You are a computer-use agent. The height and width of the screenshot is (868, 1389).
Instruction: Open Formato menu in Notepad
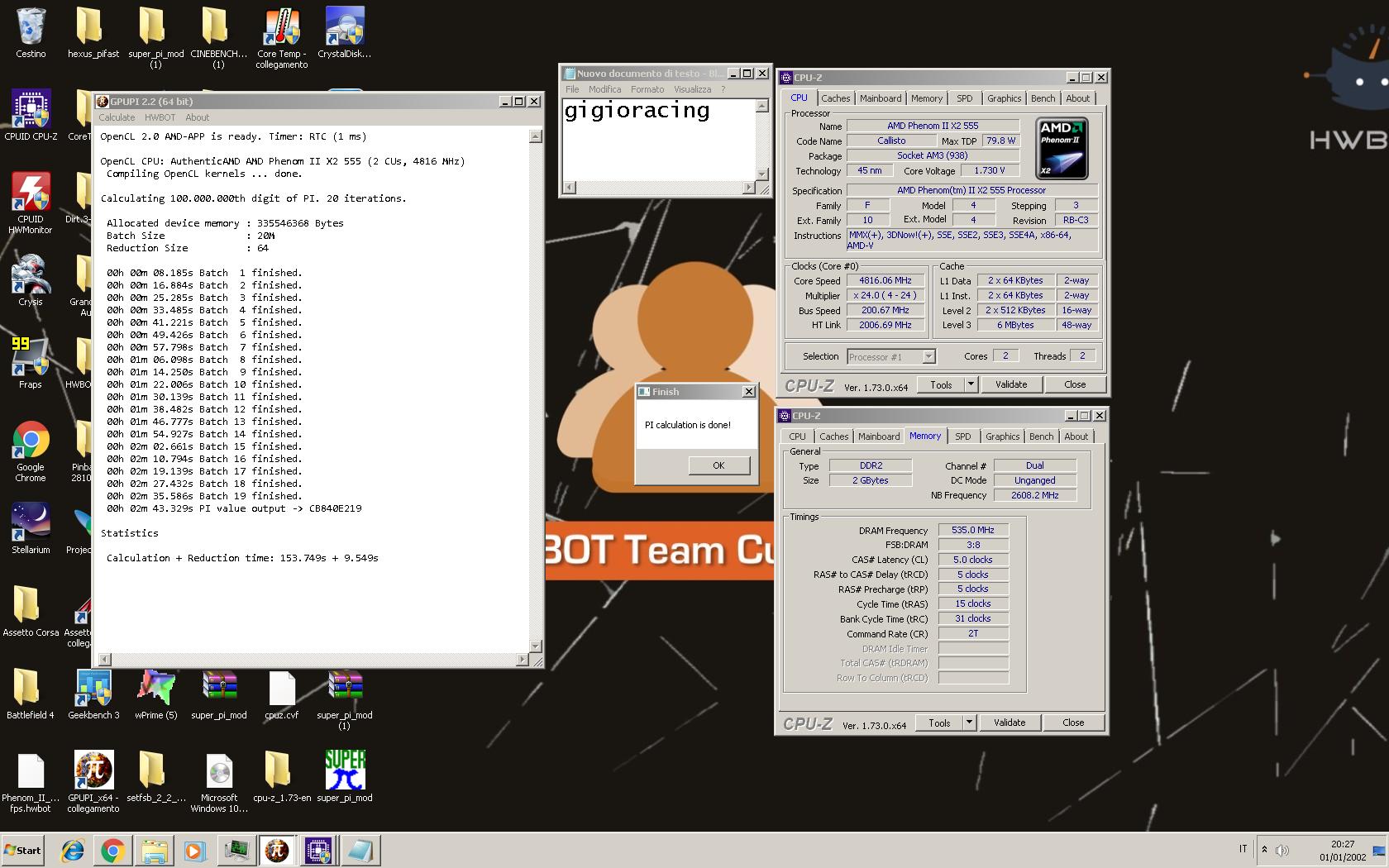coord(647,89)
